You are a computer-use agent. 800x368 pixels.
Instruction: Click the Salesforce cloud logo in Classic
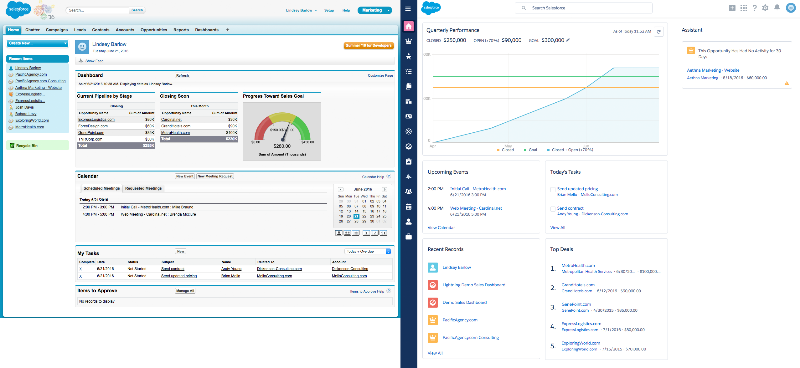(18, 9)
